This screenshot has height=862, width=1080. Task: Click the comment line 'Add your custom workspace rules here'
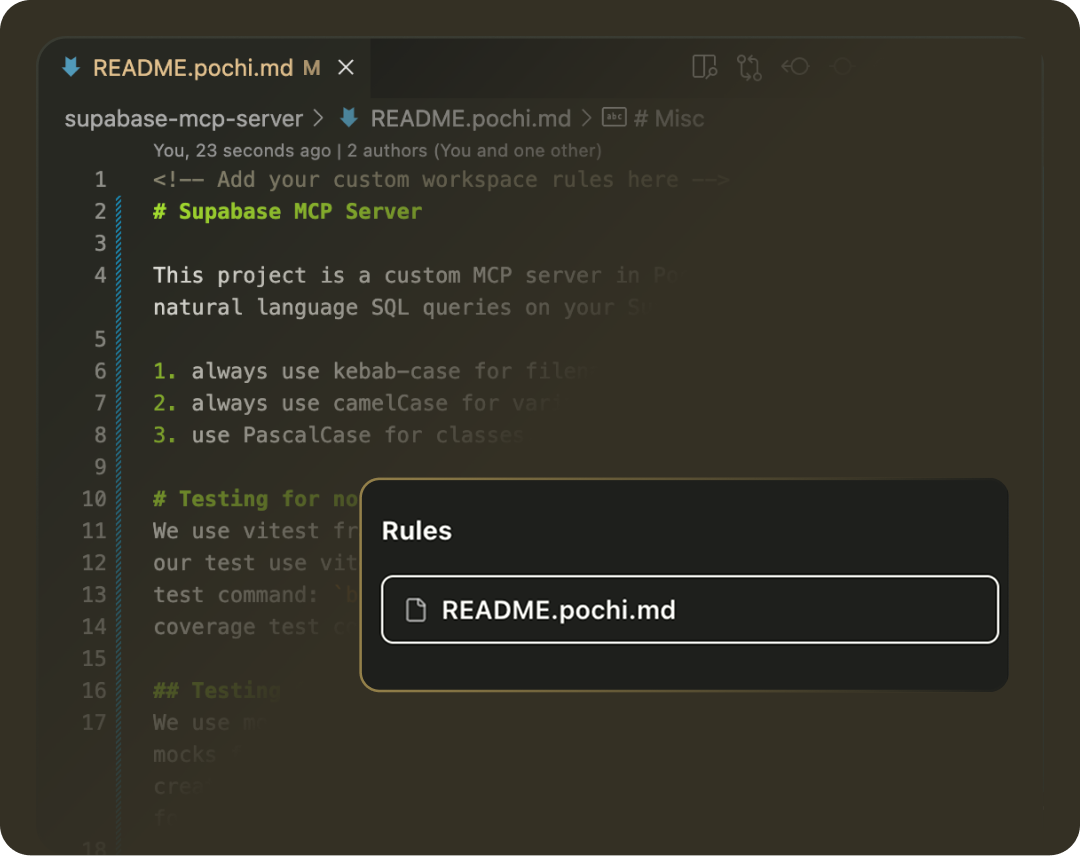[441, 180]
